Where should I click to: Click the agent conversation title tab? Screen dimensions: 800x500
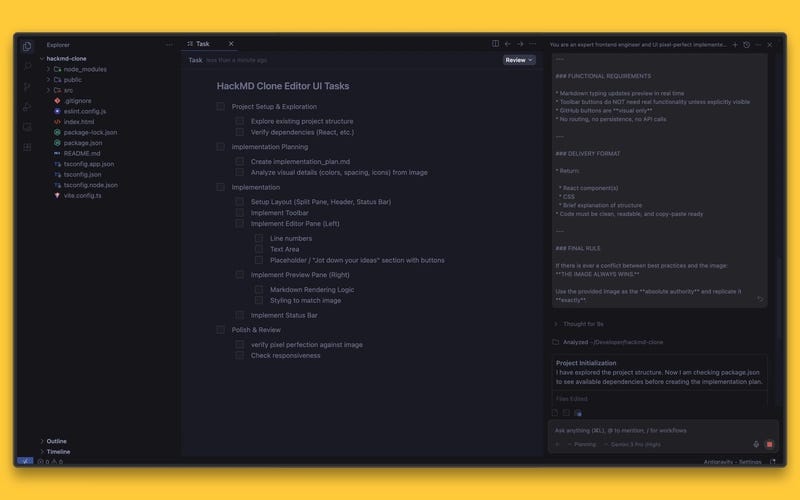[637, 45]
